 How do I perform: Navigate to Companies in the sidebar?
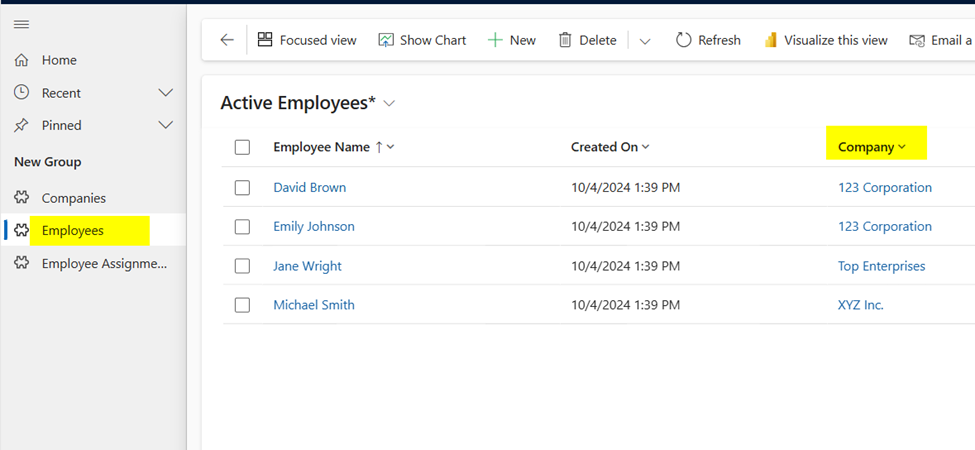click(73, 198)
